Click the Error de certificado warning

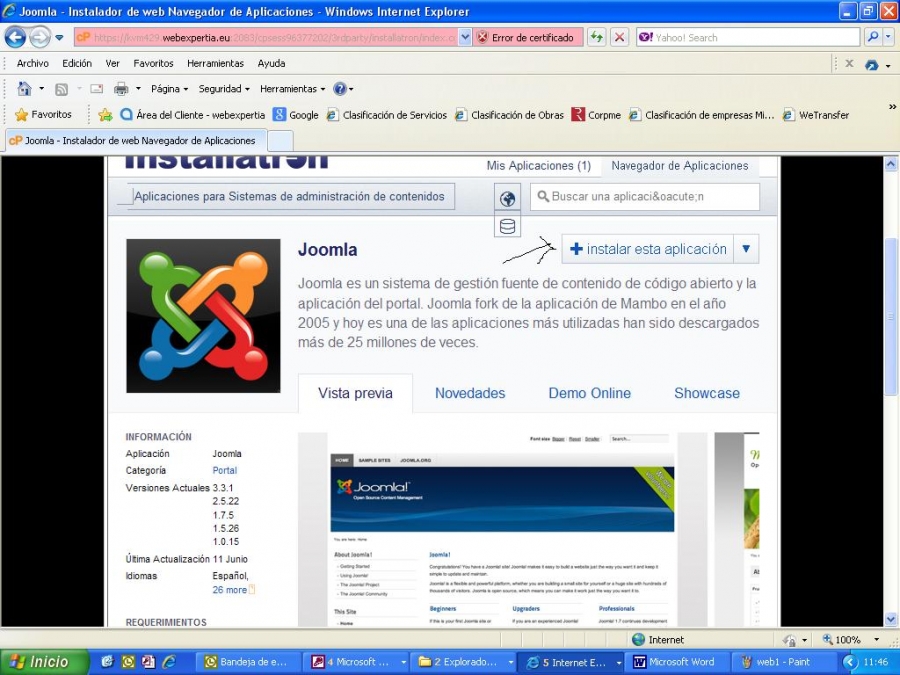[527, 38]
